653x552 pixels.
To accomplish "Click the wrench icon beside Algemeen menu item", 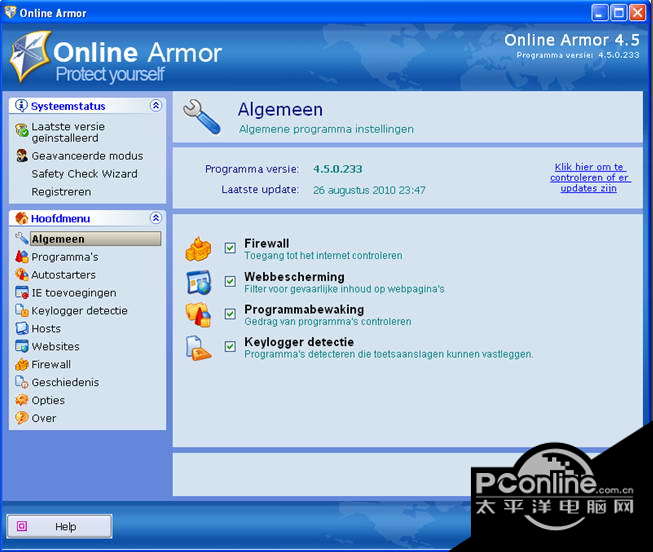I will pyautogui.click(x=22, y=239).
